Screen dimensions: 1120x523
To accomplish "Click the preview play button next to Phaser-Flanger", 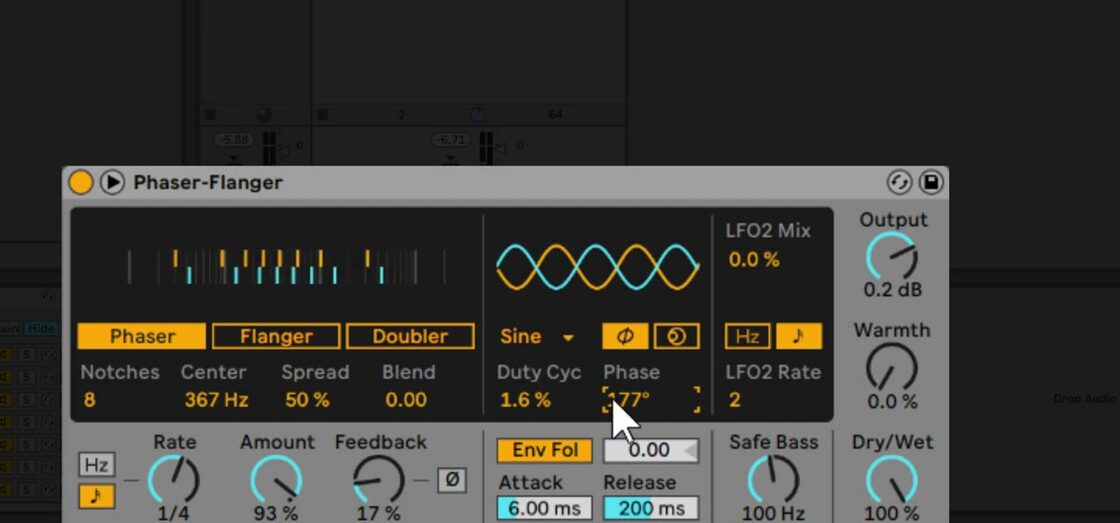I will pyautogui.click(x=112, y=182).
